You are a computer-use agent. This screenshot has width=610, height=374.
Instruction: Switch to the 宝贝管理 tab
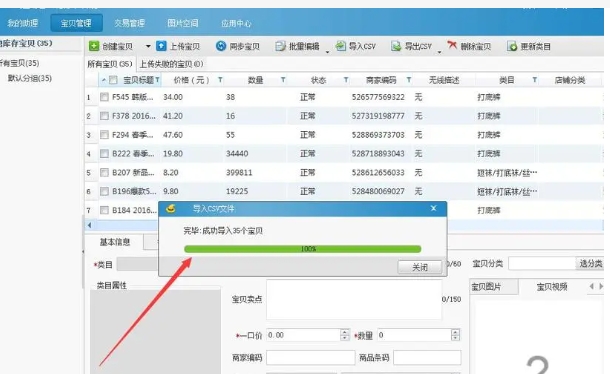76,23
